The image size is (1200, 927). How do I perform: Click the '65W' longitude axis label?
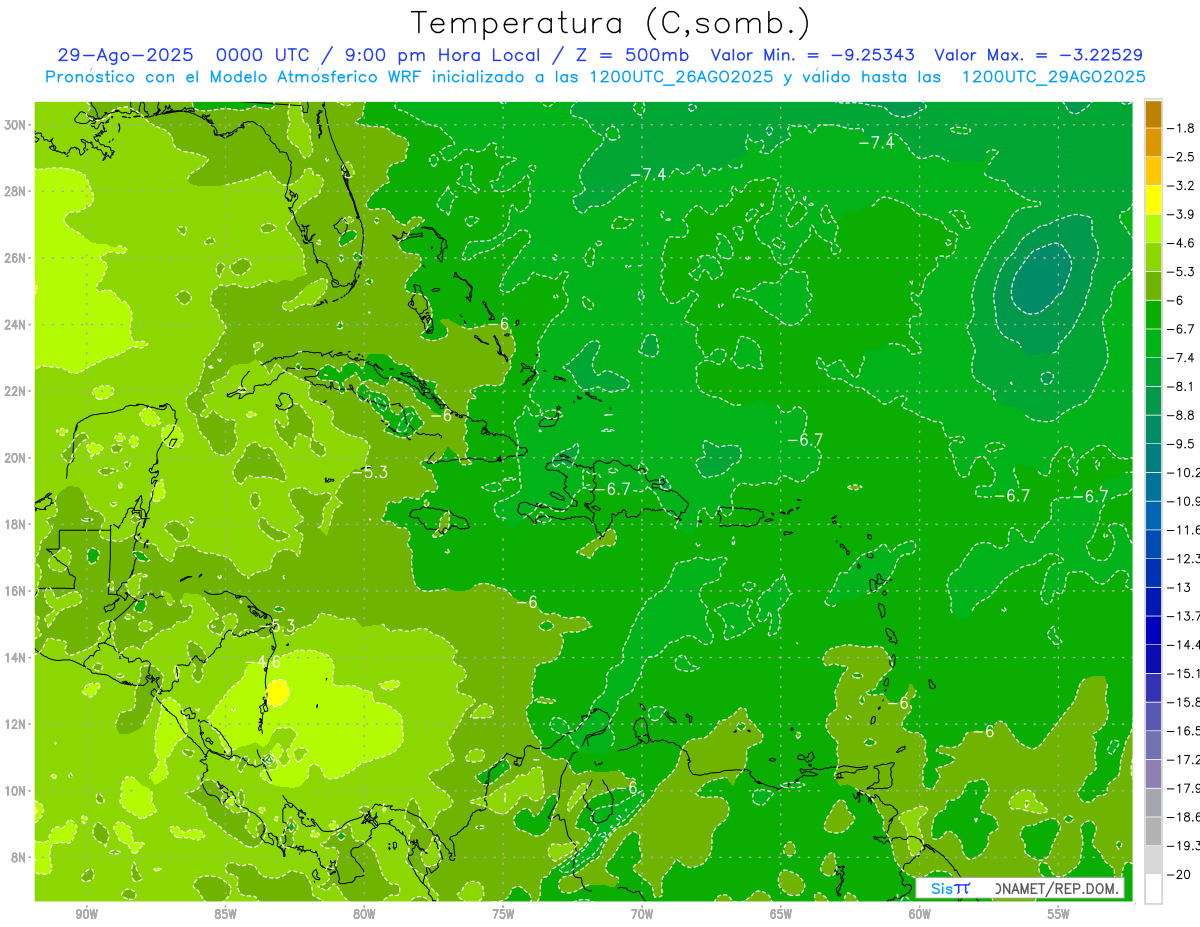coord(781,914)
